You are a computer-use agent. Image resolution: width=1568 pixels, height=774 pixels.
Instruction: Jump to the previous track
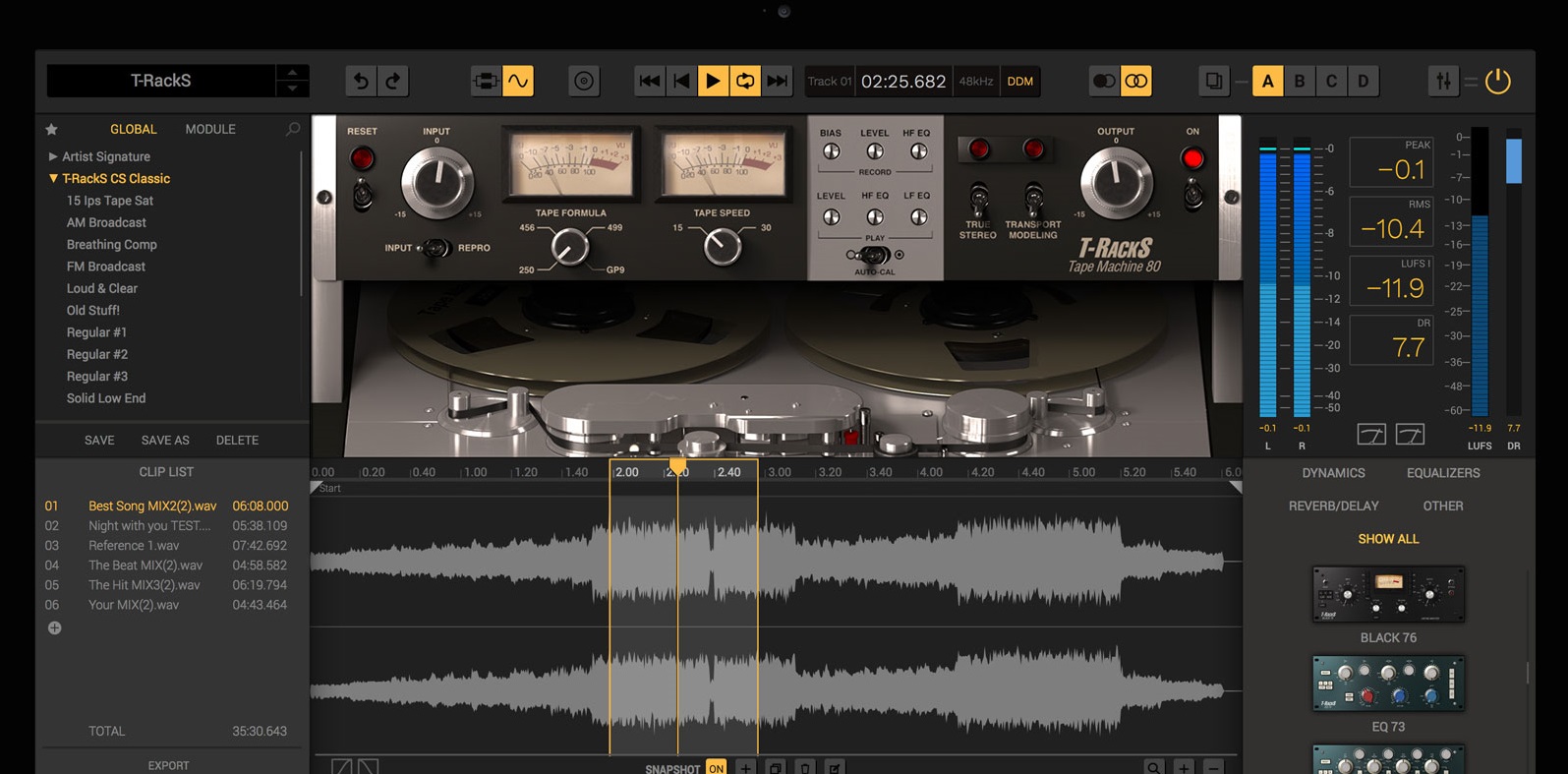(x=649, y=81)
